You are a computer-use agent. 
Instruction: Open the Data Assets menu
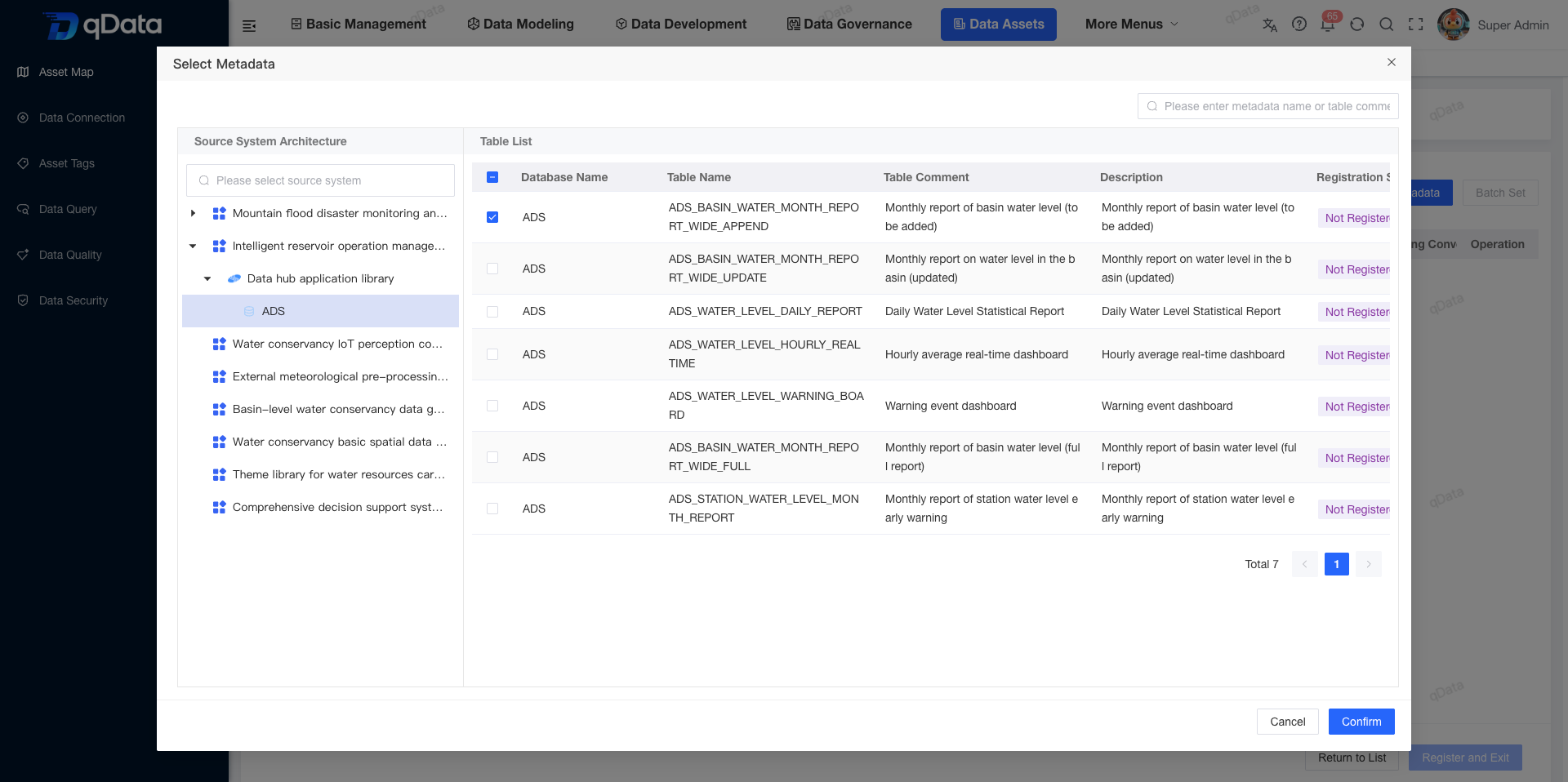pyautogui.click(x=999, y=24)
